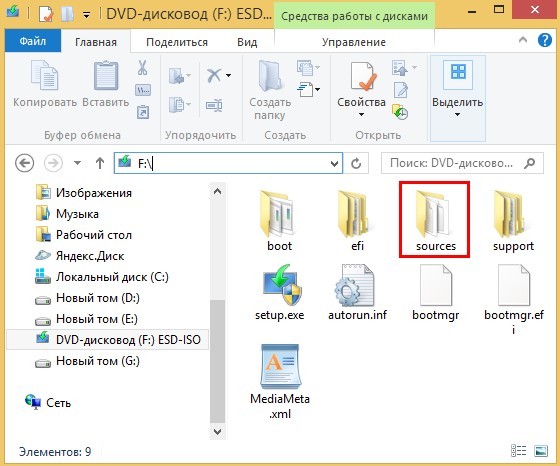
Task: Open the address bar history dropdown
Action: coord(334,164)
